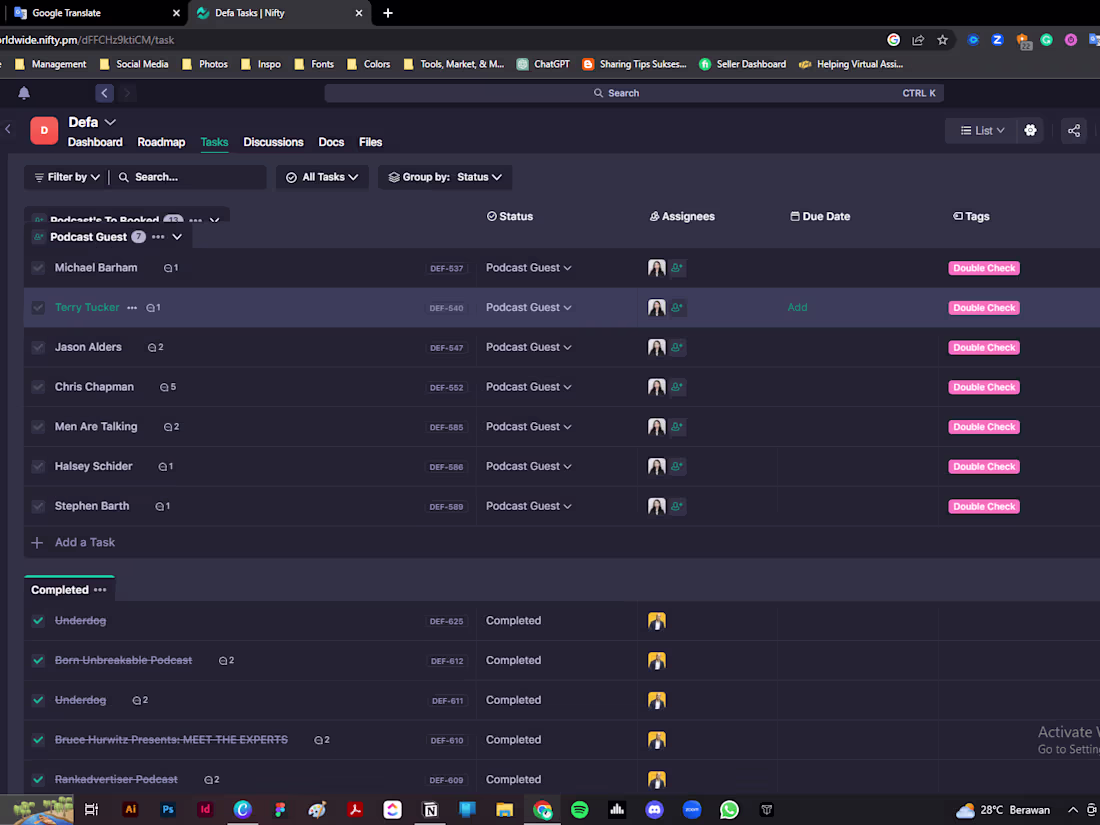Open the List view dropdown

tap(982, 130)
